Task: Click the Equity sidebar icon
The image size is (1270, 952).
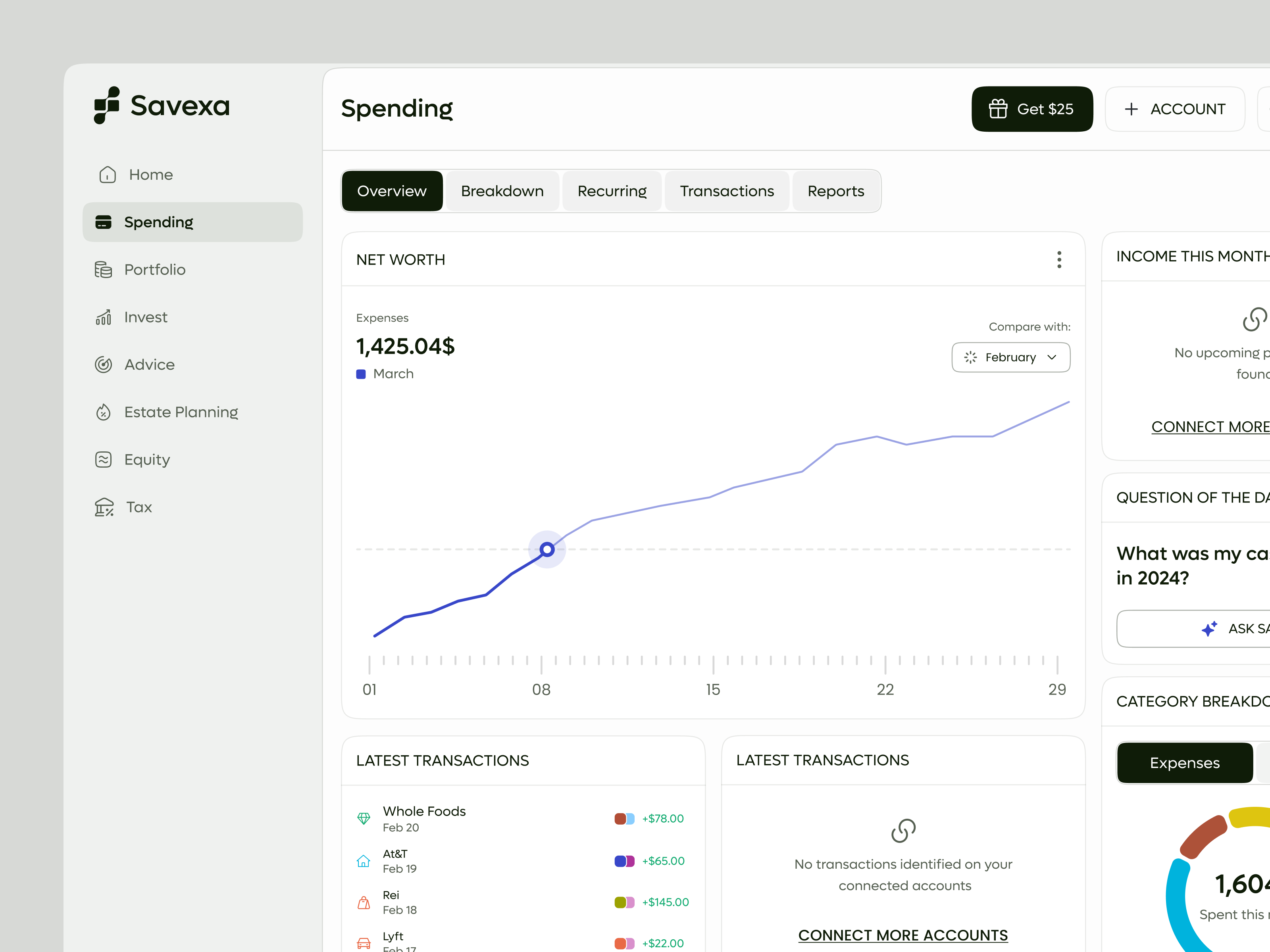Action: tap(104, 459)
